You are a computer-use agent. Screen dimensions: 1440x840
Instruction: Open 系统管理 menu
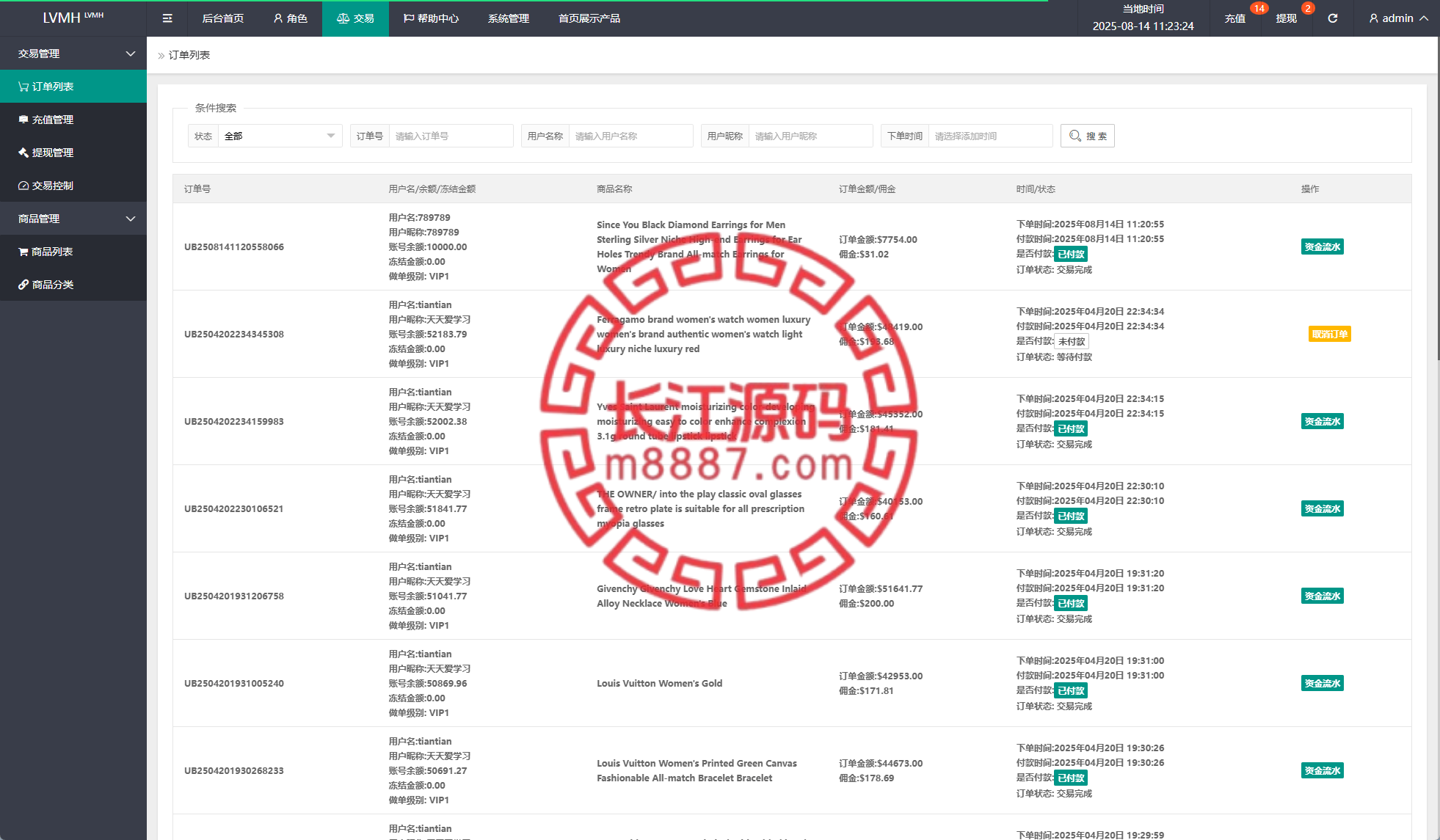[509, 18]
